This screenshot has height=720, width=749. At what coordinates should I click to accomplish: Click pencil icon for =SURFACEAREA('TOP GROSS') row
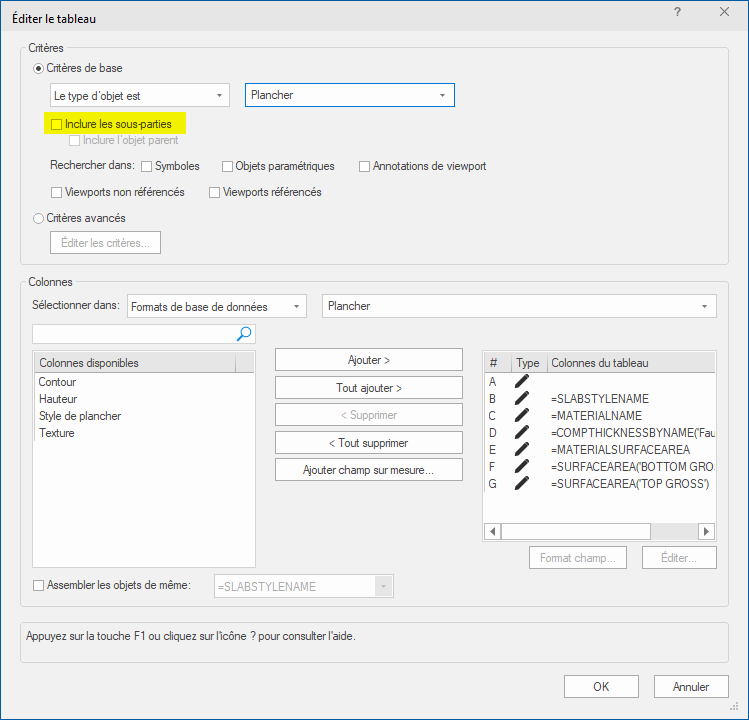tap(522, 483)
